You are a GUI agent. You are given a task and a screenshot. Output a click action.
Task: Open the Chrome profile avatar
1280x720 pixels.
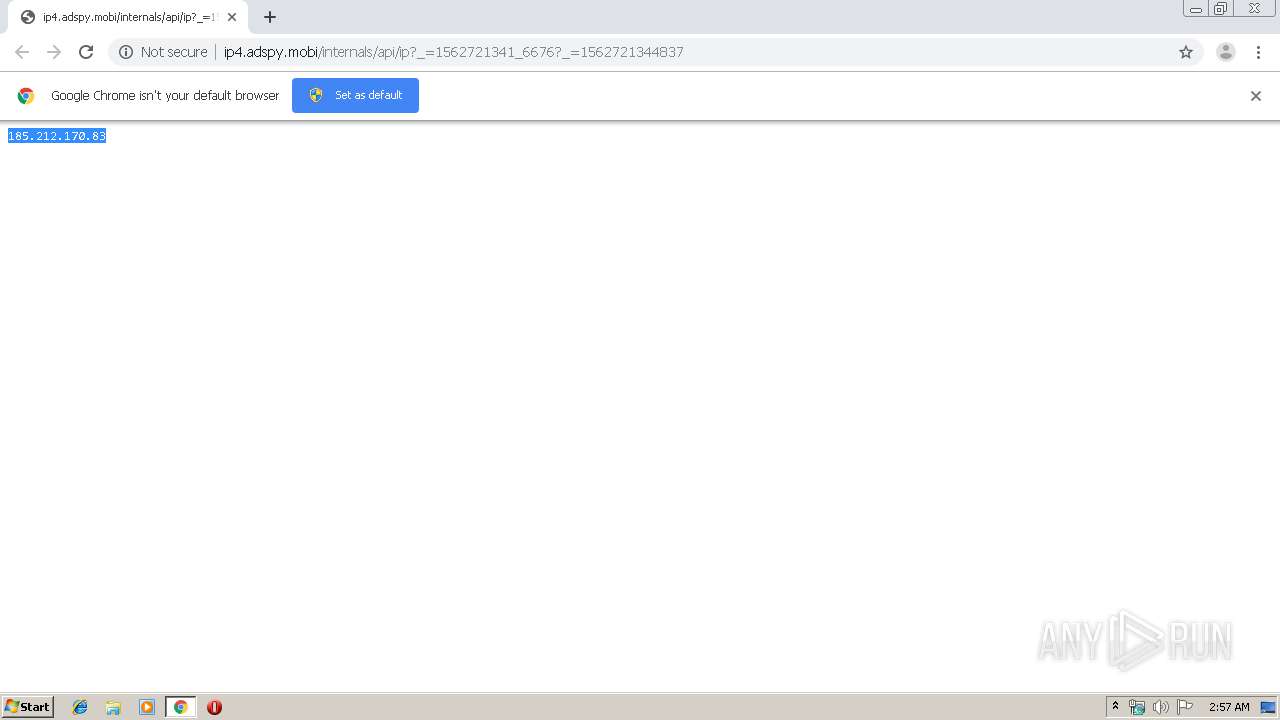coord(1226,52)
